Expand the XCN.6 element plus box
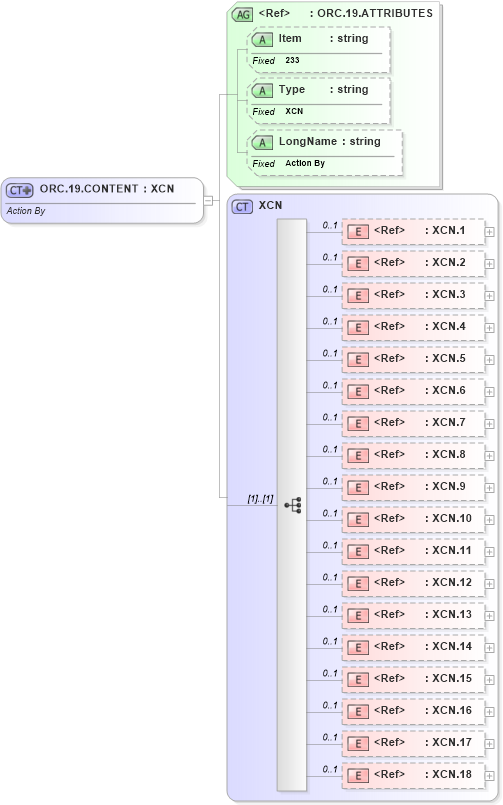The height and width of the screenshot is (805, 503). pos(490,392)
